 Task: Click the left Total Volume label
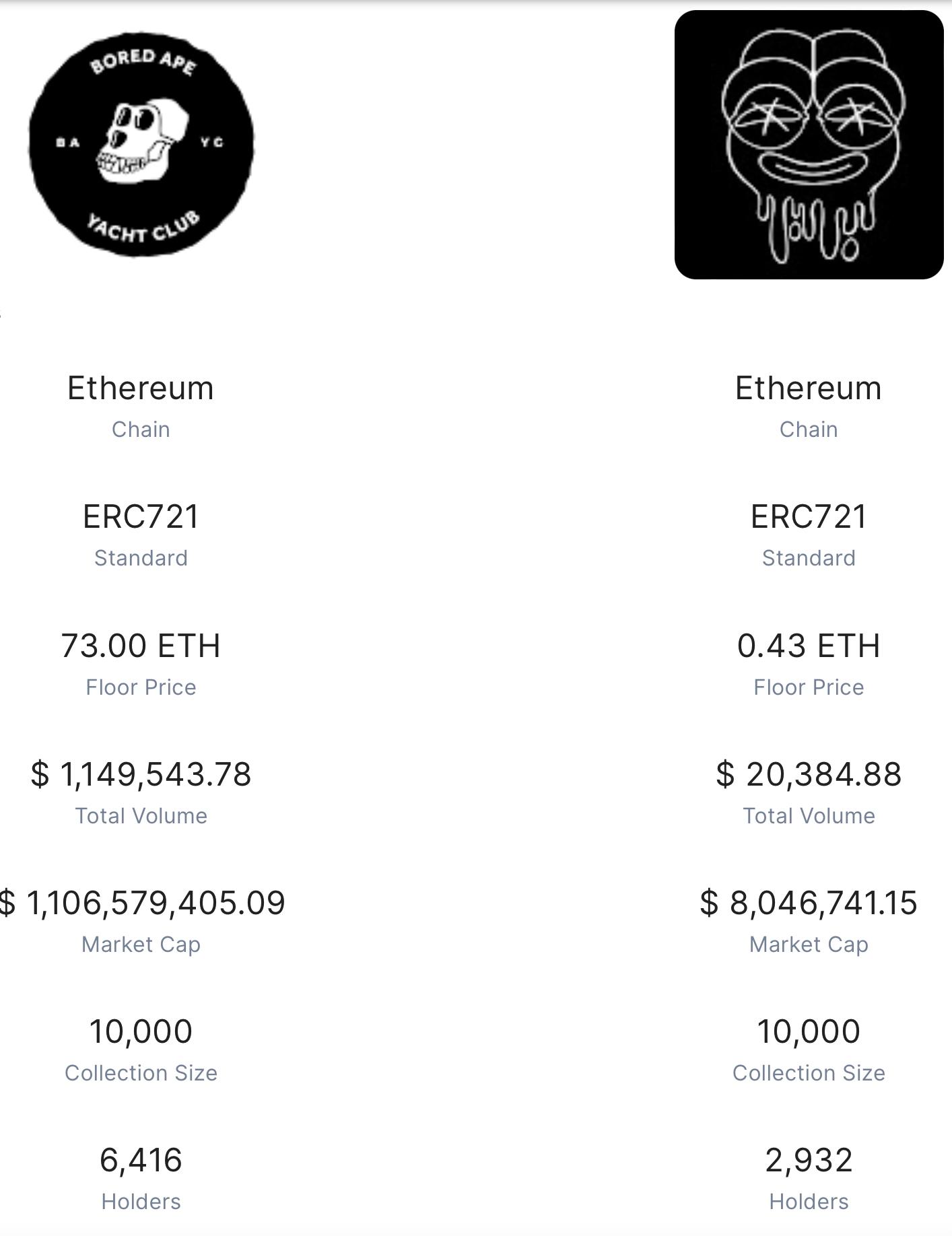tap(141, 816)
